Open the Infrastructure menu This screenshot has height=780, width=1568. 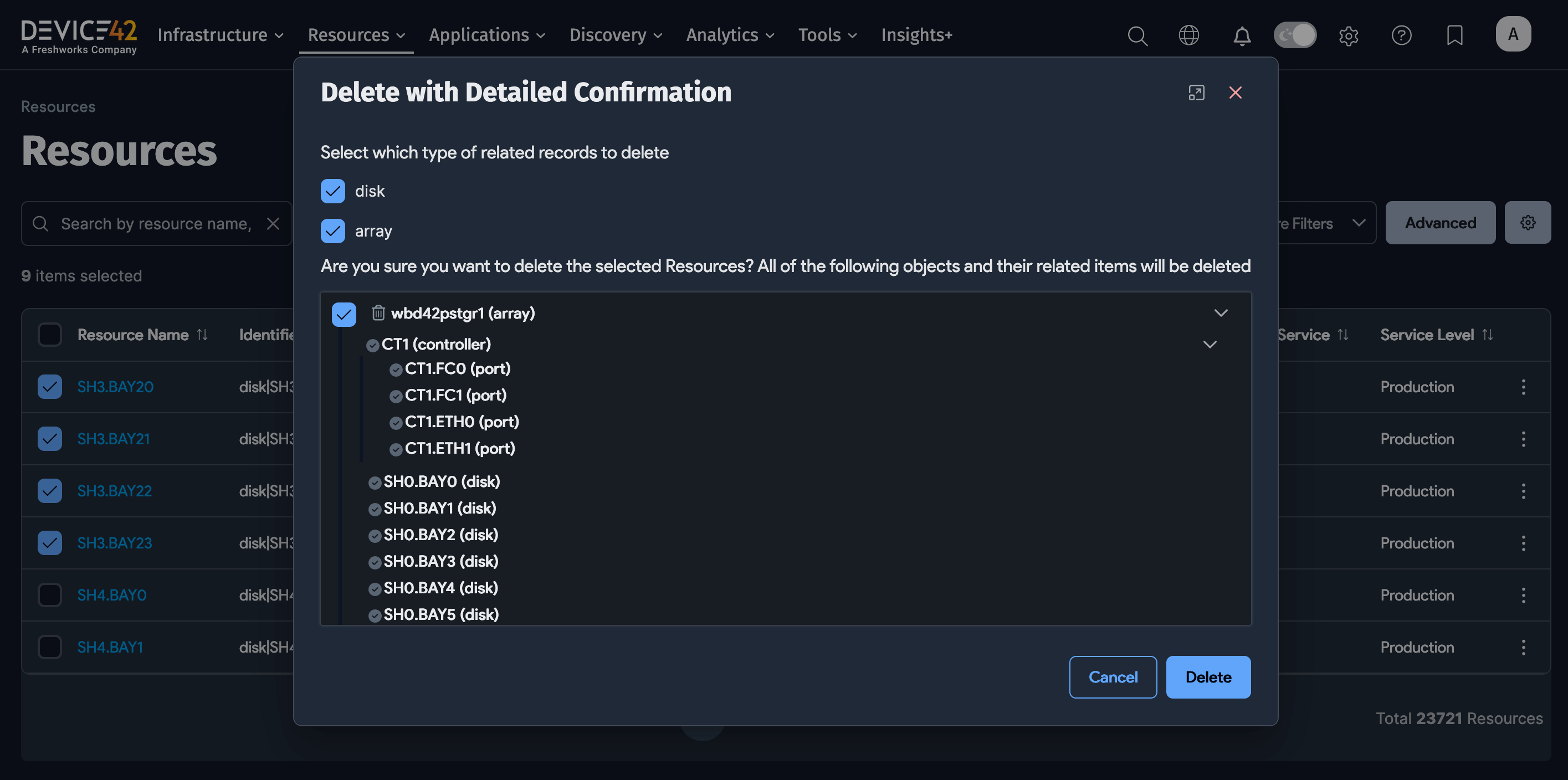click(219, 35)
